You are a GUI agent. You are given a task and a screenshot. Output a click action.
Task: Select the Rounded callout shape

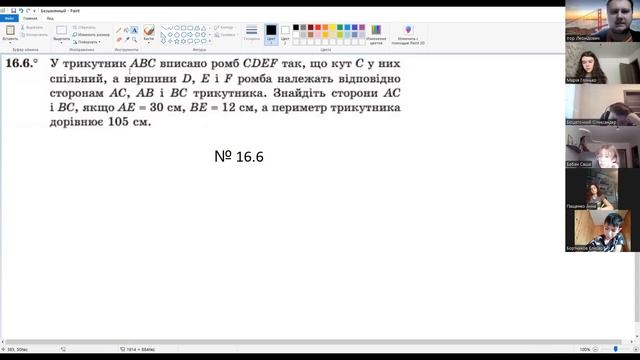coord(190,41)
